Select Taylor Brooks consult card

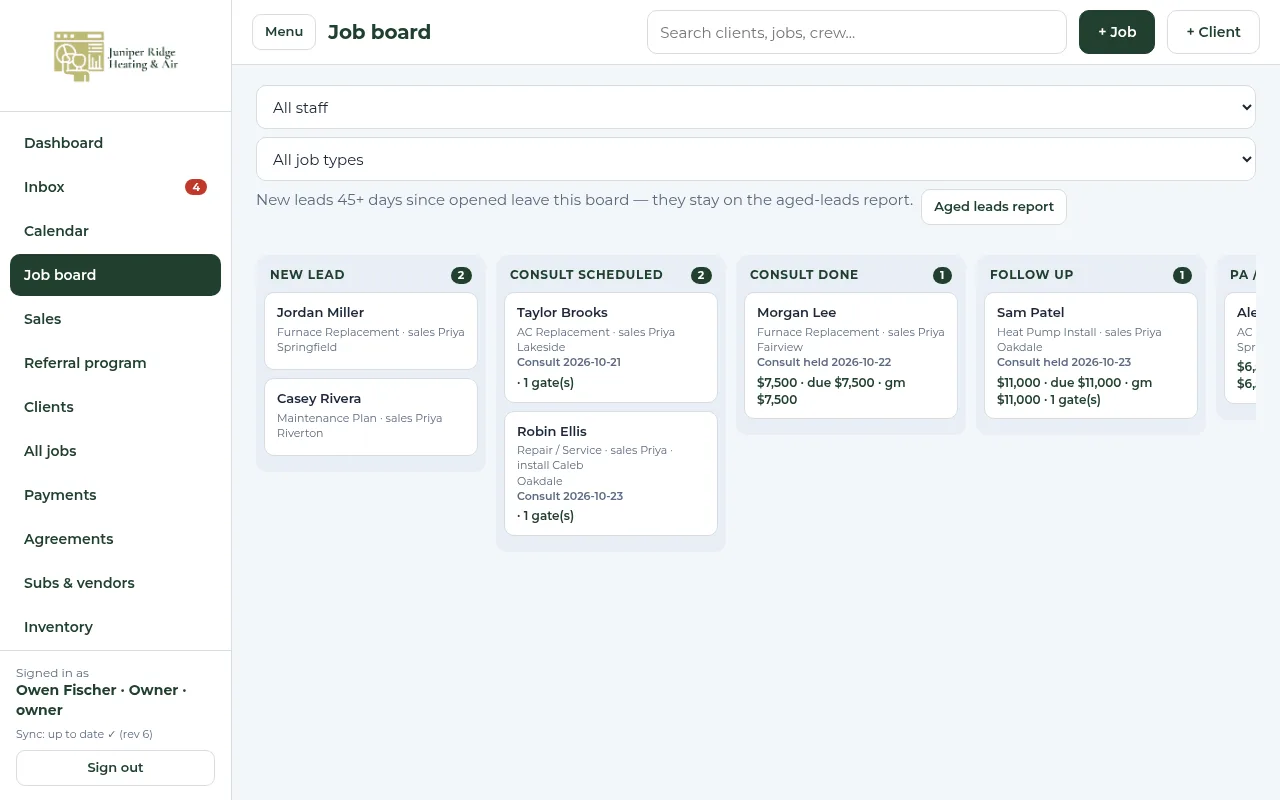[x=611, y=347]
